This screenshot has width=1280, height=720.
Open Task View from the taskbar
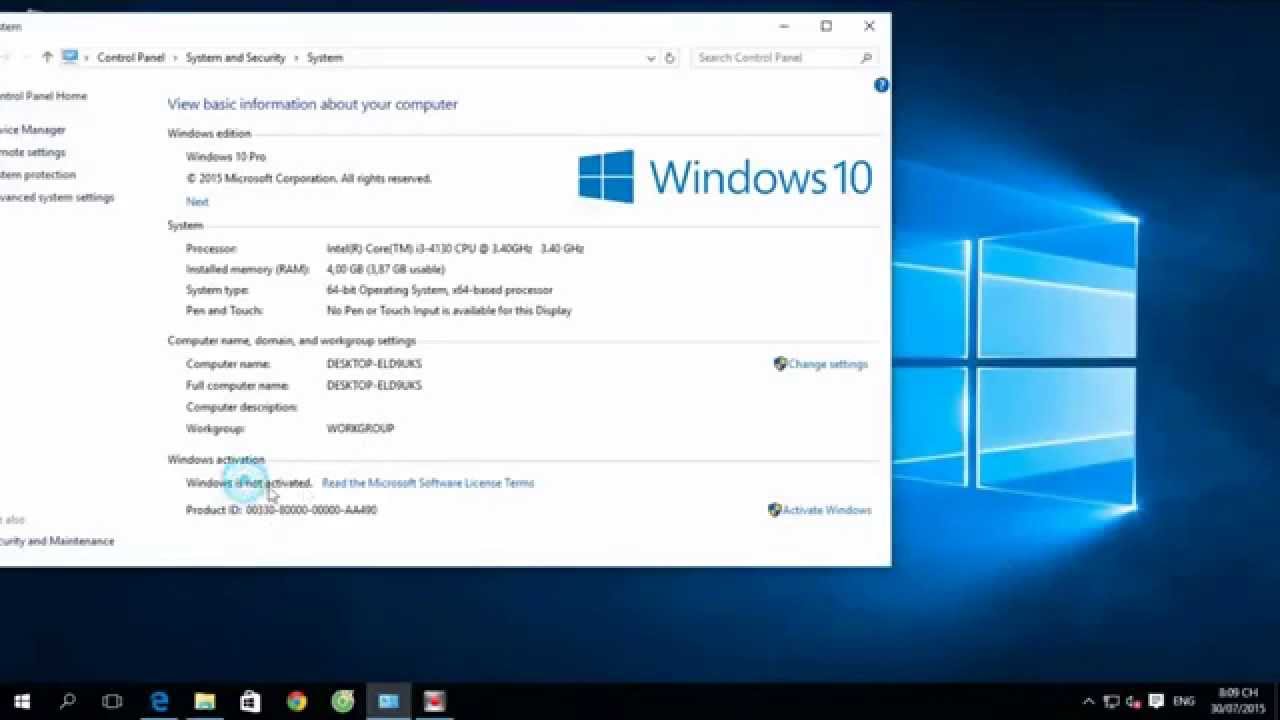113,701
